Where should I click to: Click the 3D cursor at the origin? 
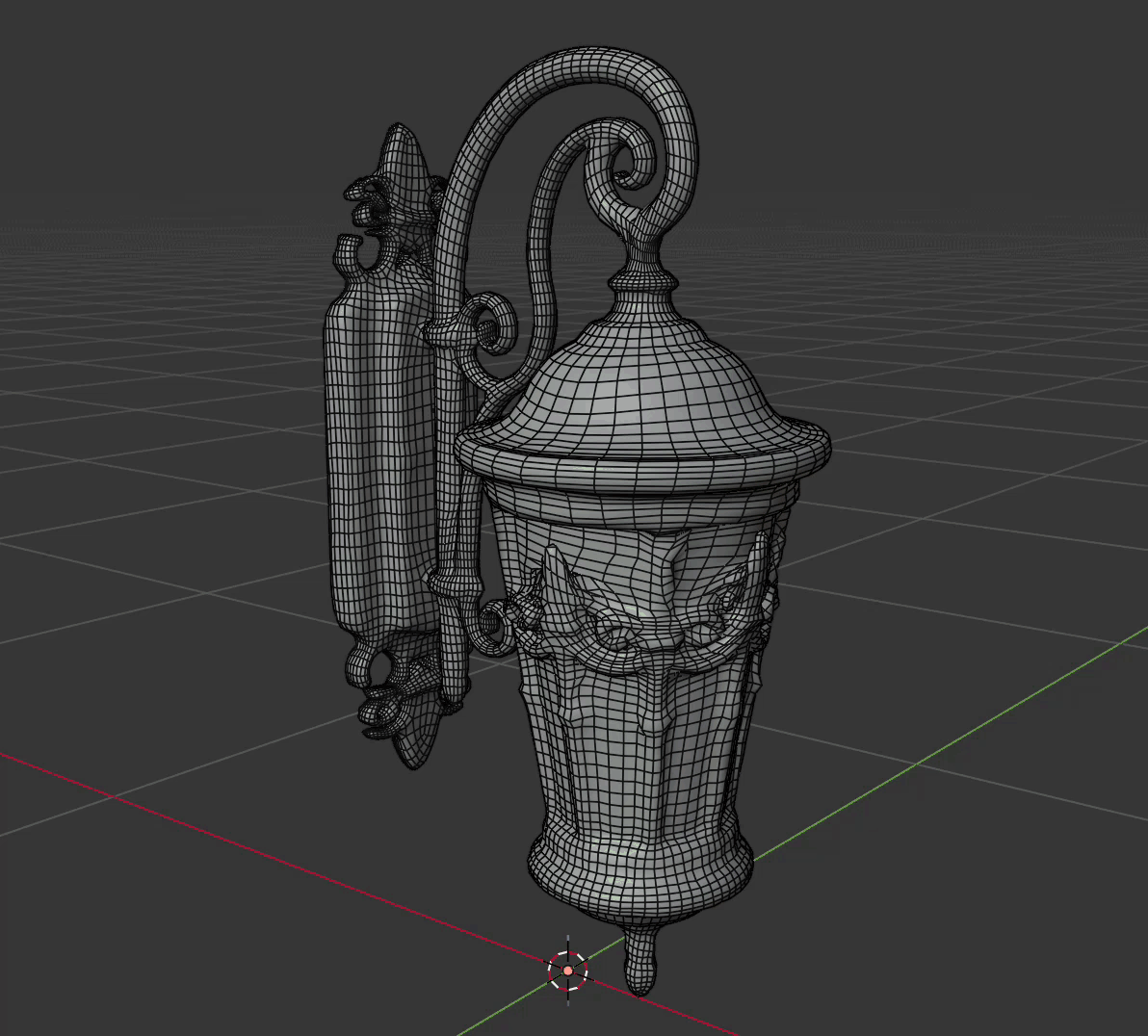568,971
